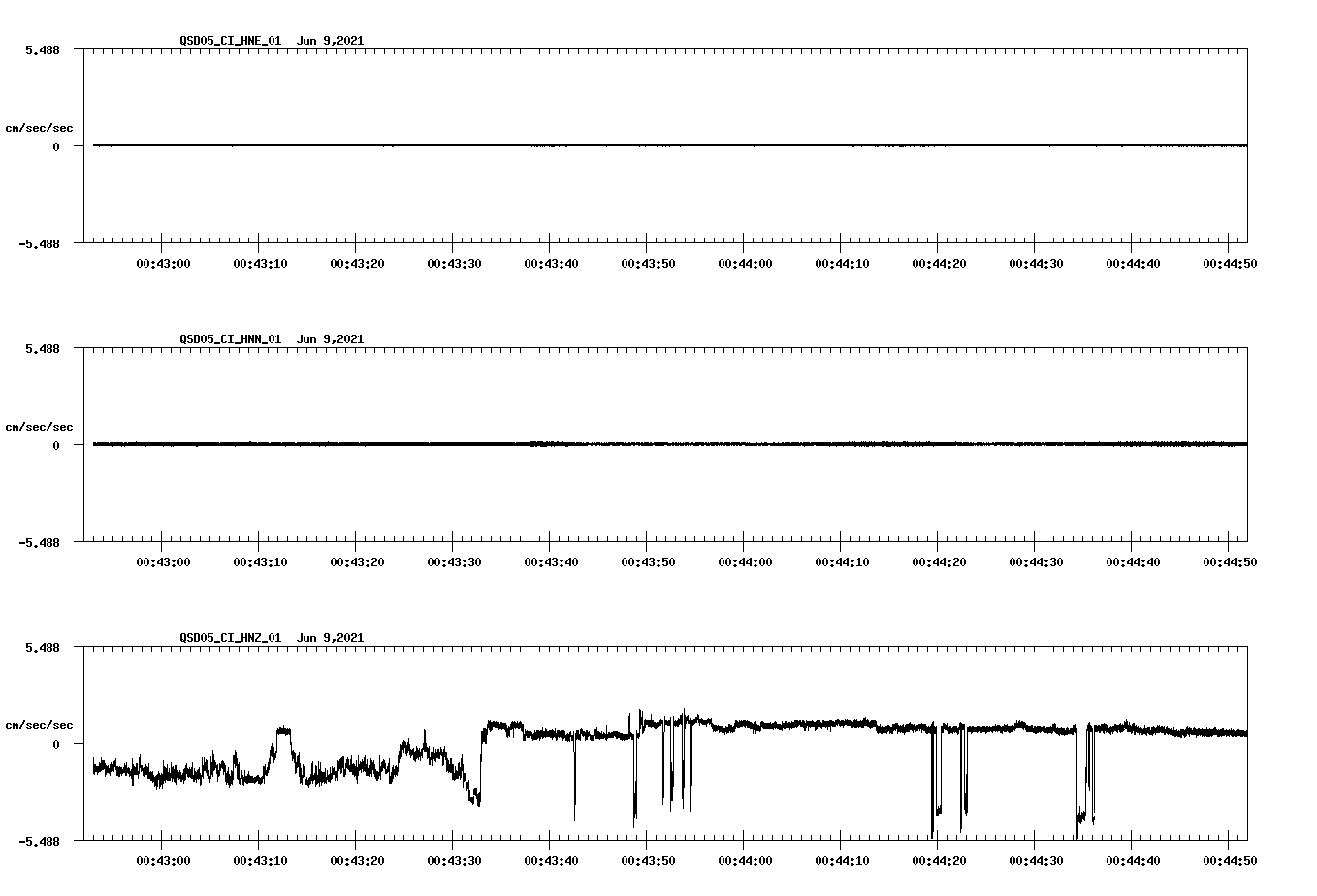Image resolution: width=1317 pixels, height=896 pixels.
Task: Click time label 00:44:40 under HNE plot
Action: [1133, 263]
